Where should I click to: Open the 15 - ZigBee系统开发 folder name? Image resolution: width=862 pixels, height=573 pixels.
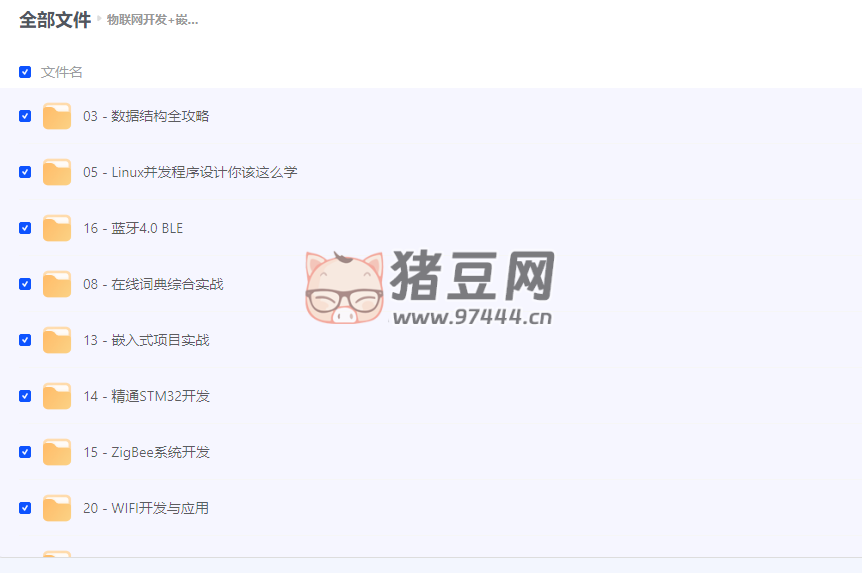[146, 452]
